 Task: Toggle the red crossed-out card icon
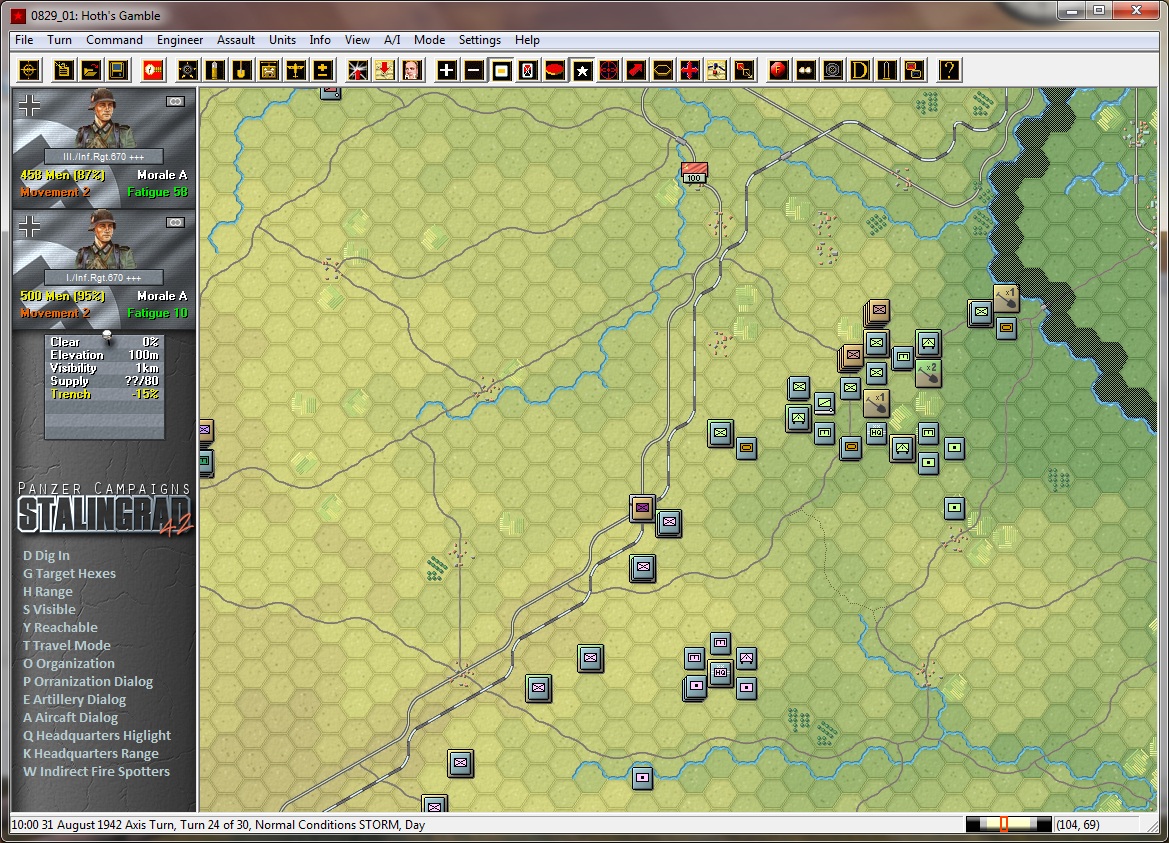[528, 70]
